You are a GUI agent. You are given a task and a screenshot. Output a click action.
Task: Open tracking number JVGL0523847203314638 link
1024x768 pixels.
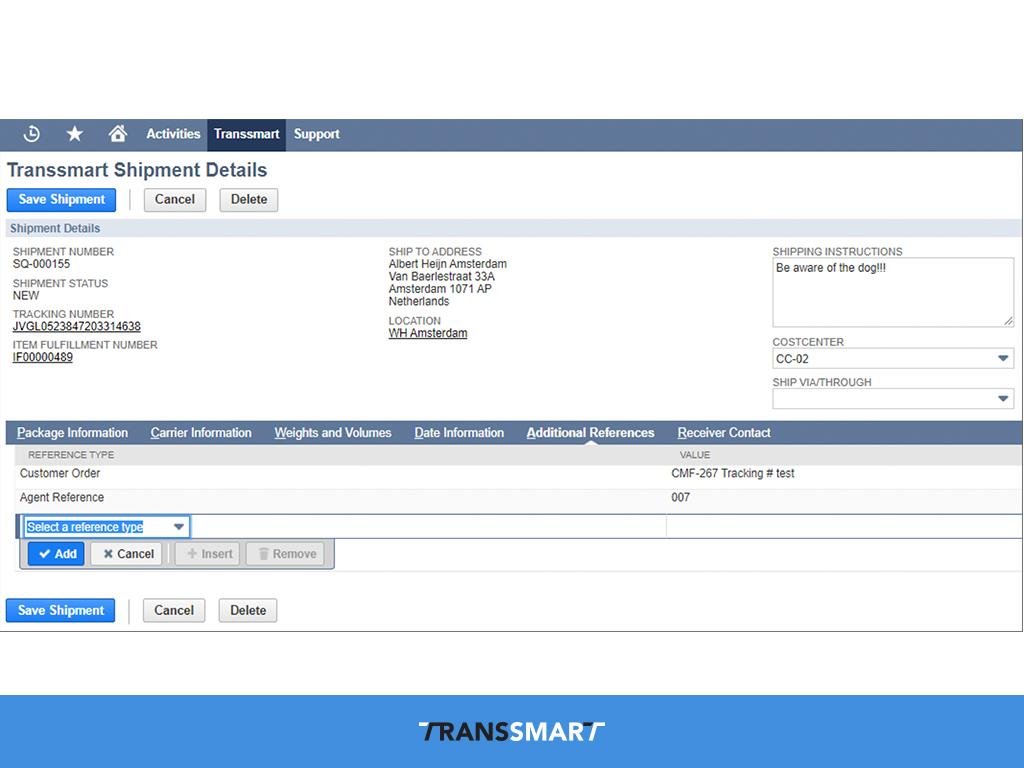76,327
